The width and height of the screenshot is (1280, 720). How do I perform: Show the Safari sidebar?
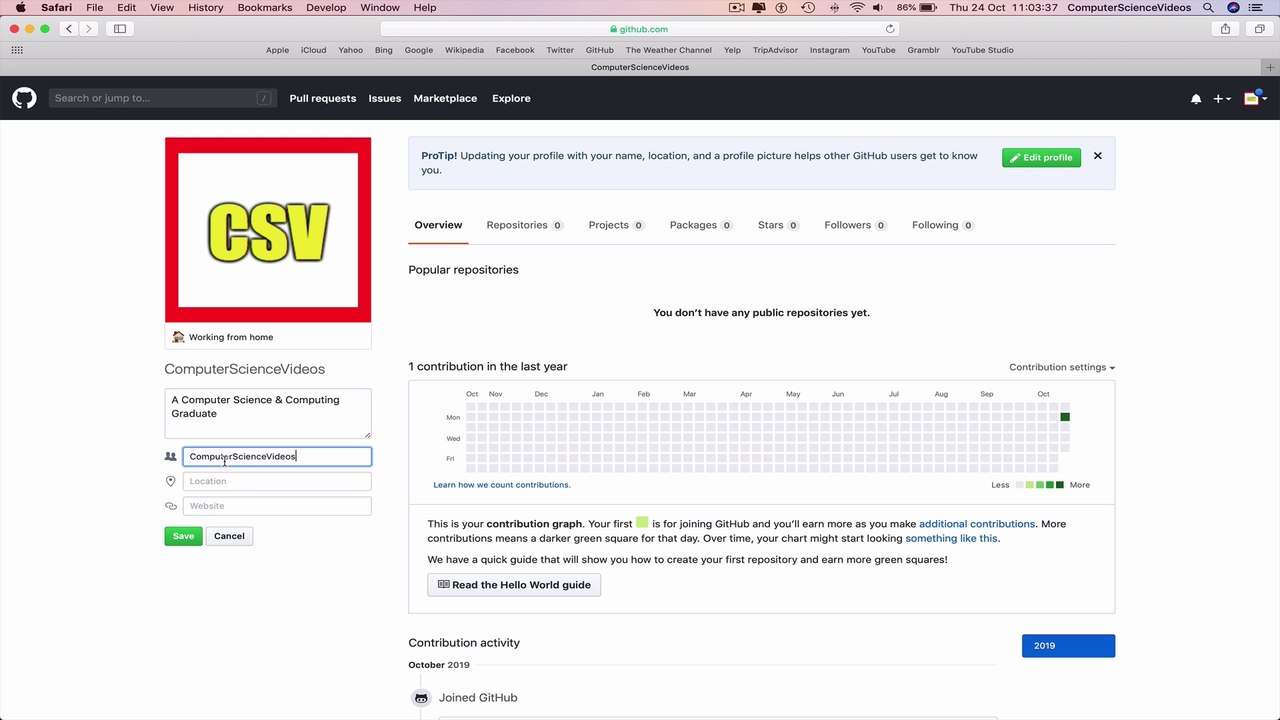click(120, 29)
